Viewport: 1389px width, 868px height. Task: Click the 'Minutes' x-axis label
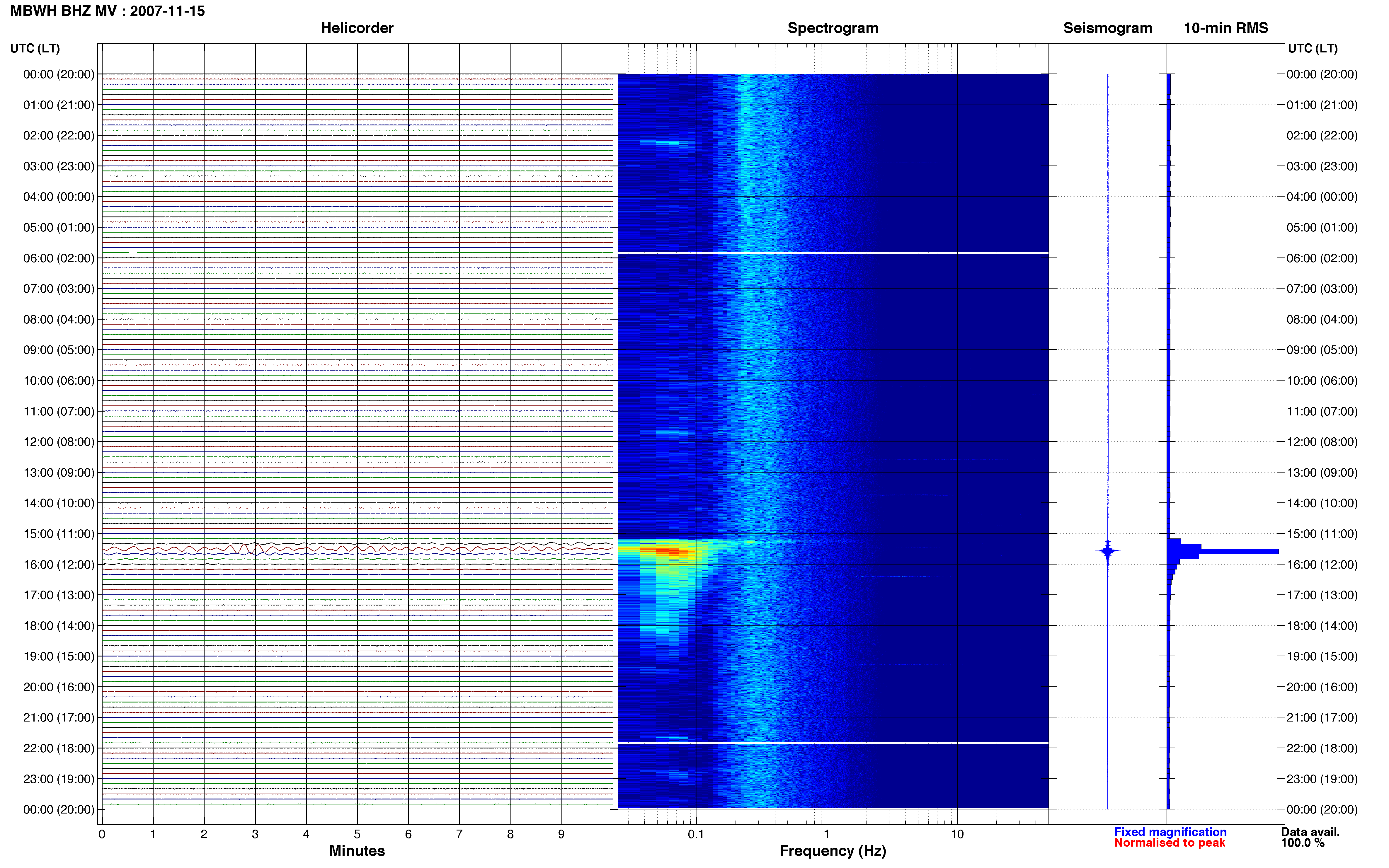coord(357,851)
